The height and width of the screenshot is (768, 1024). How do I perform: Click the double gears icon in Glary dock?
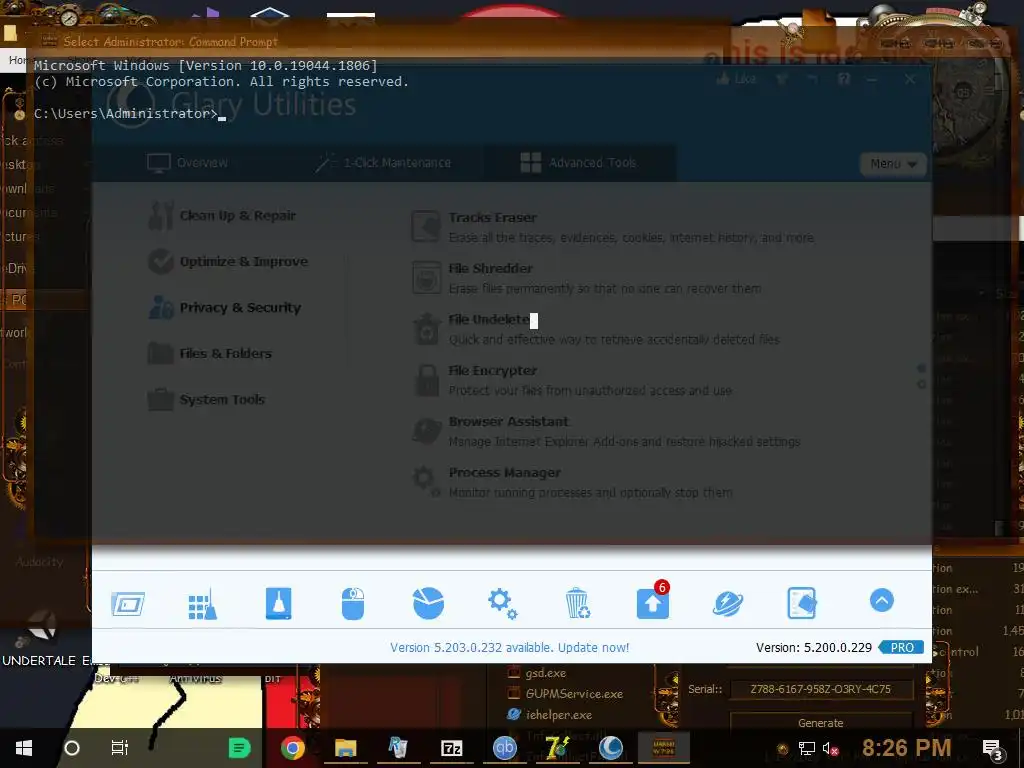tap(503, 603)
